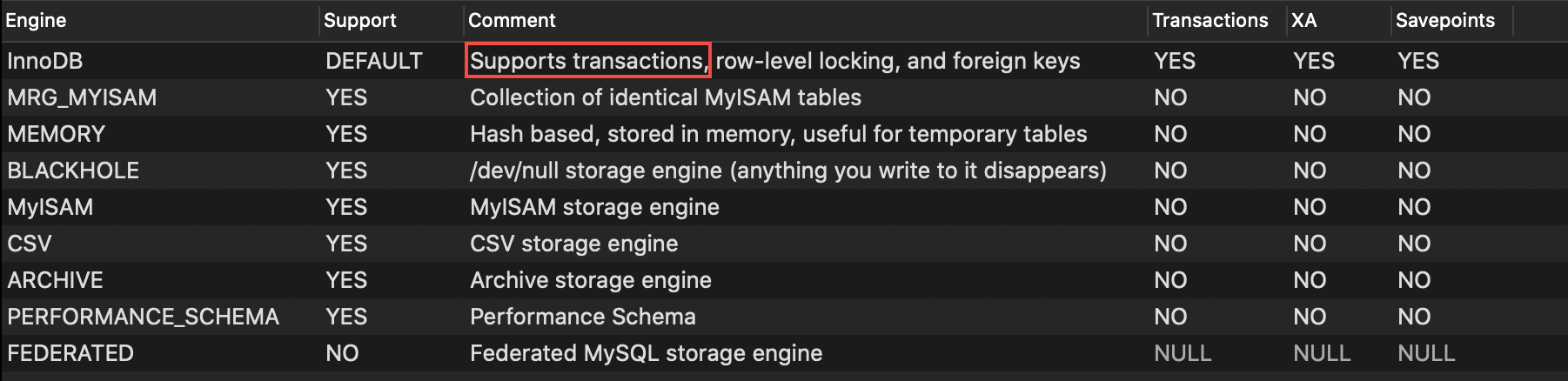Select the DEFAULT support value cell
Viewport: 1568px width, 381px height.
click(x=373, y=61)
